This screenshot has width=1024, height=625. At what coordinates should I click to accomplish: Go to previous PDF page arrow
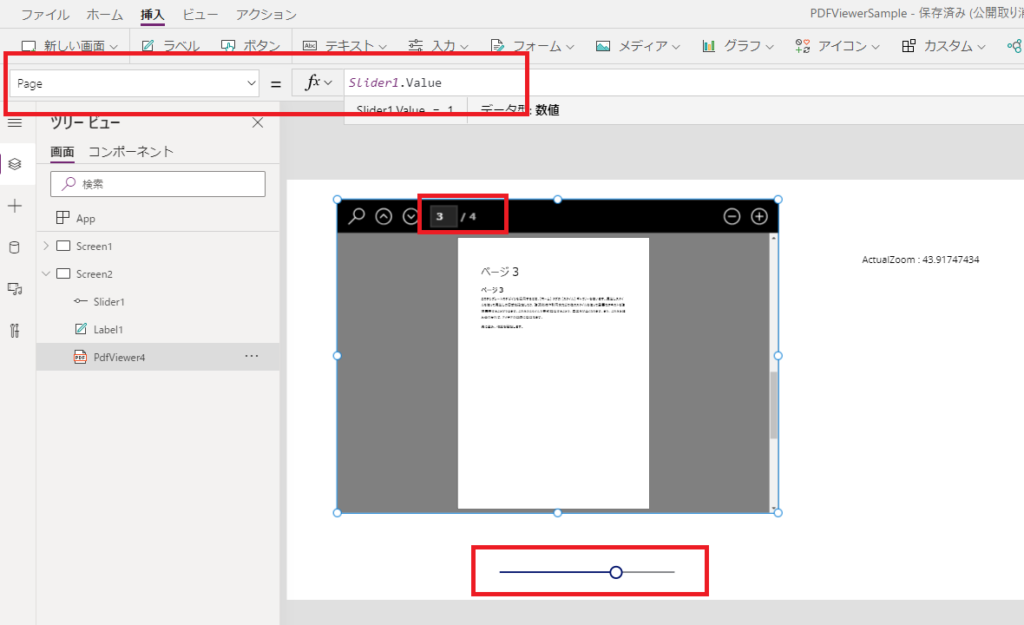point(384,216)
